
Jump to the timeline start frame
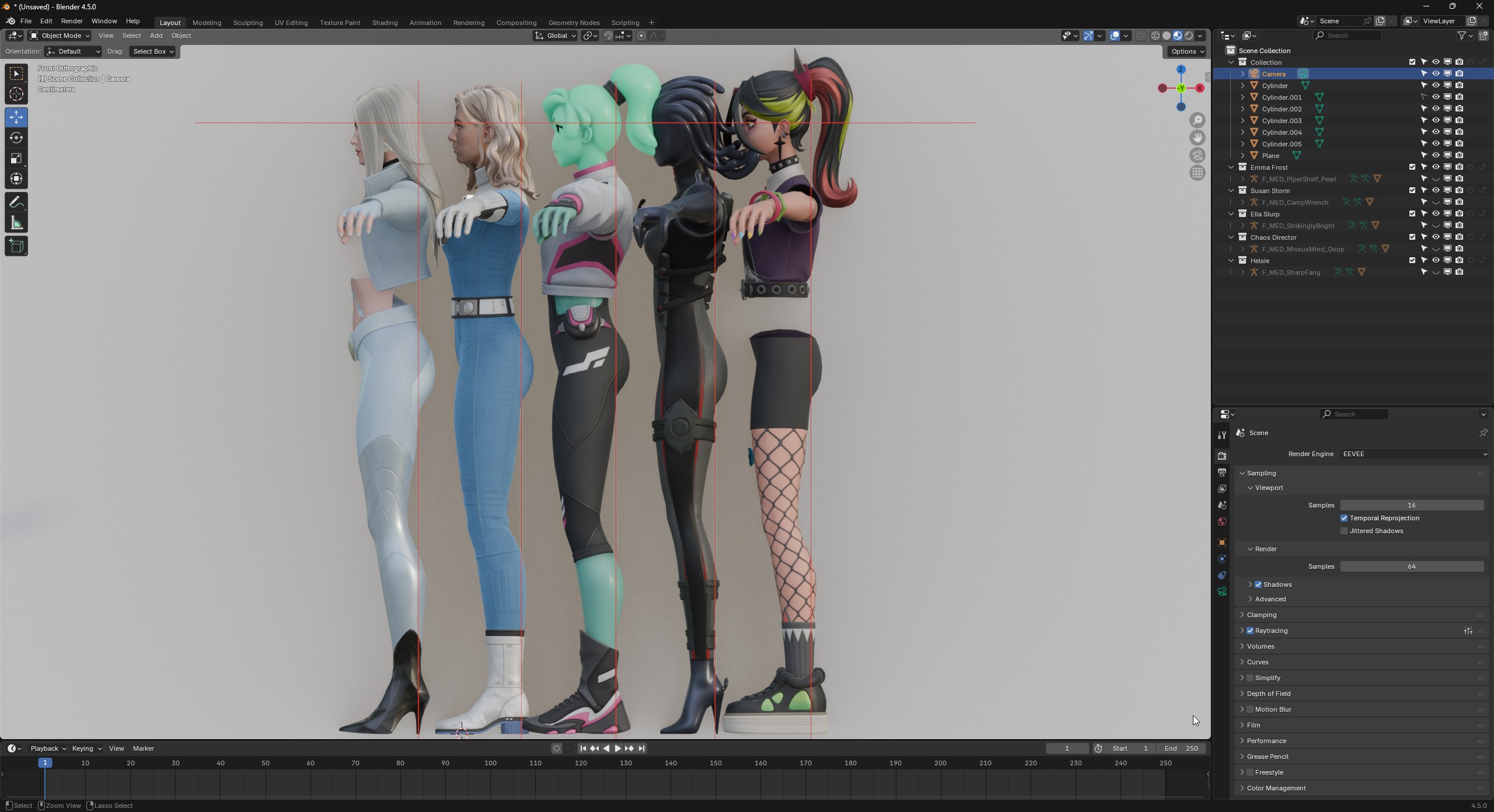point(582,748)
